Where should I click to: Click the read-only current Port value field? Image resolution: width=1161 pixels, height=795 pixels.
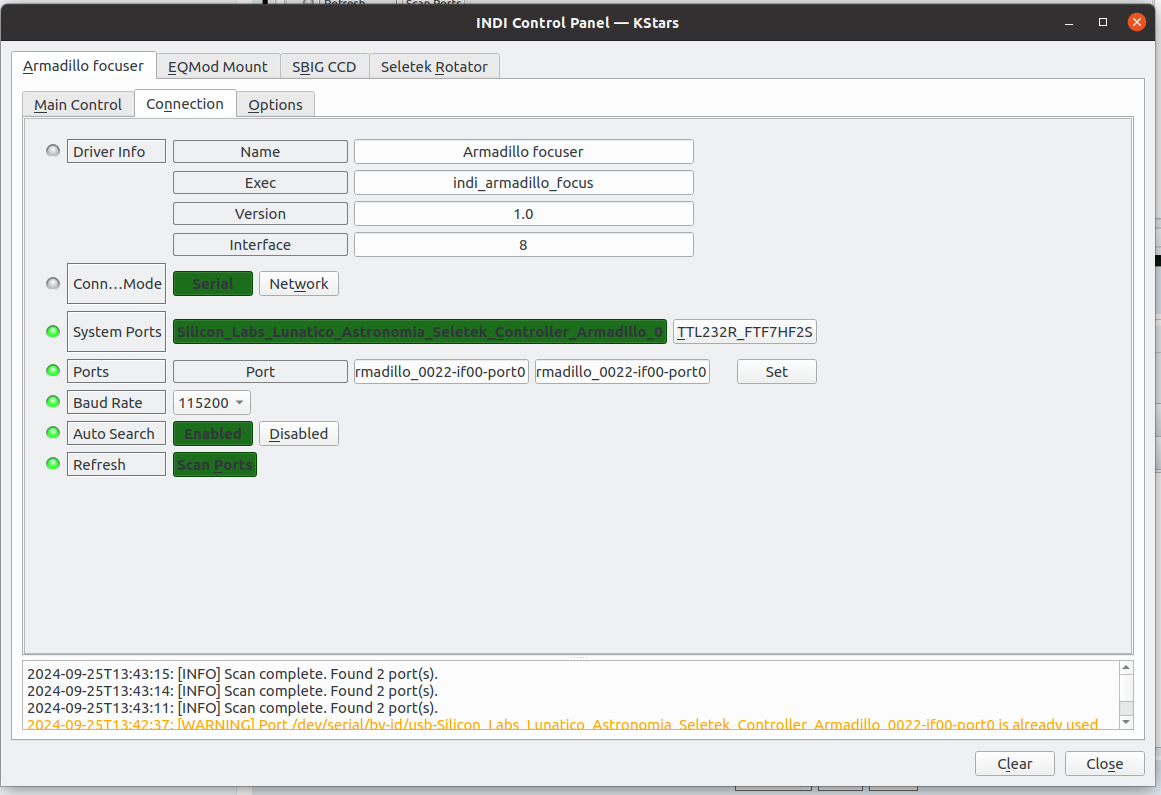click(441, 372)
